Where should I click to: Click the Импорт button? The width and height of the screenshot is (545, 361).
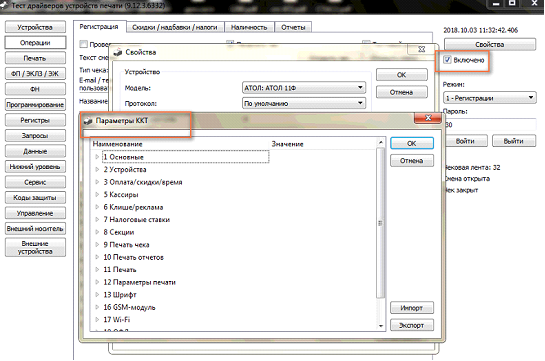[412, 308]
